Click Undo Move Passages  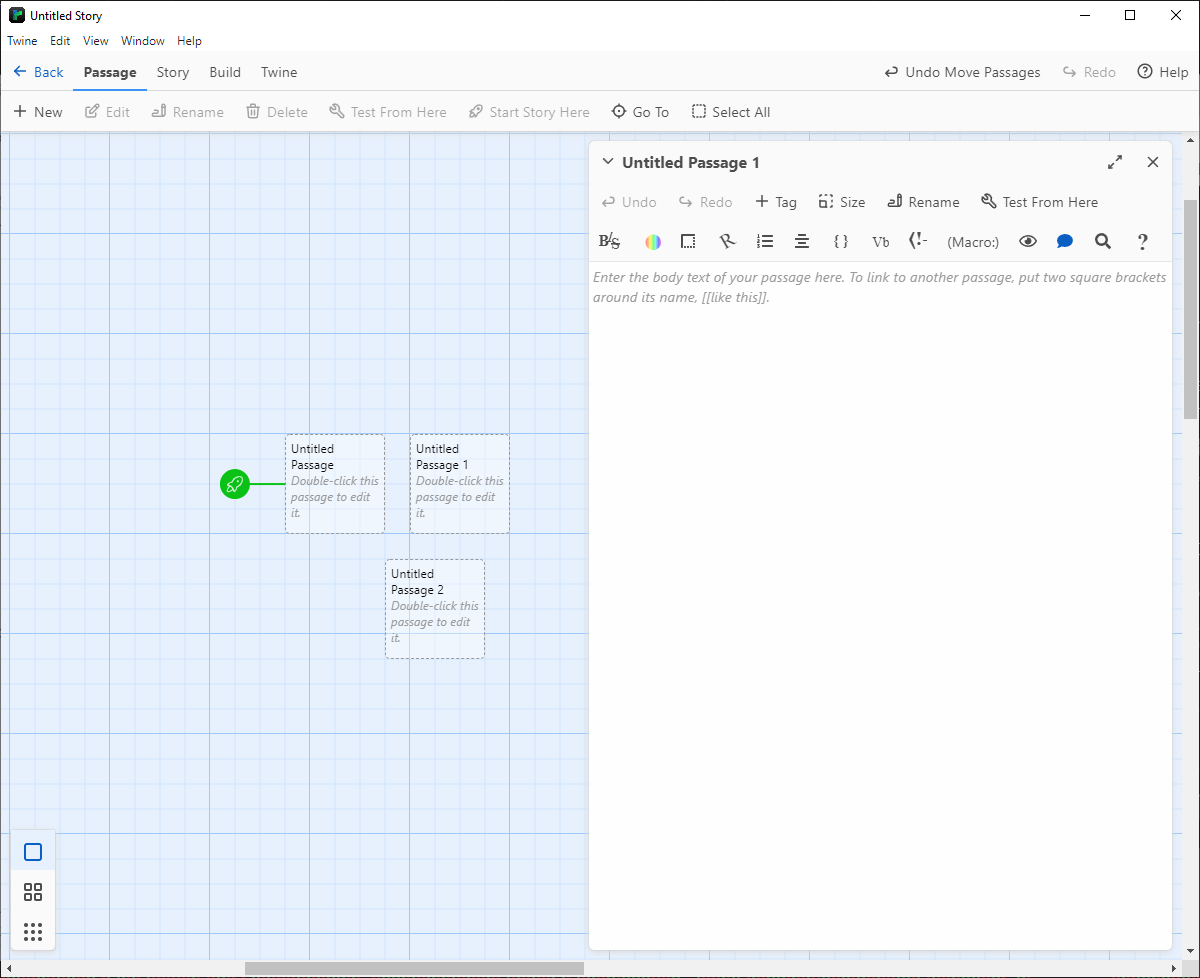click(963, 72)
